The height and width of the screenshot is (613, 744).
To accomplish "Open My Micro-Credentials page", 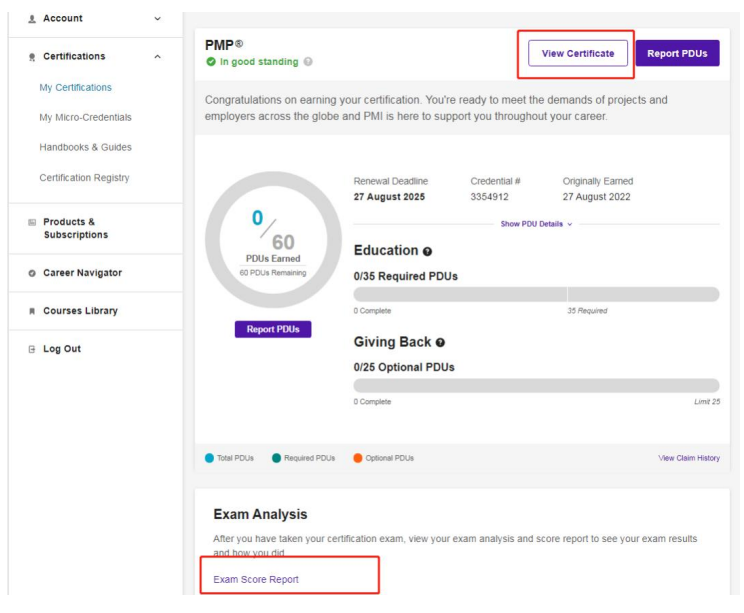I will (85, 117).
